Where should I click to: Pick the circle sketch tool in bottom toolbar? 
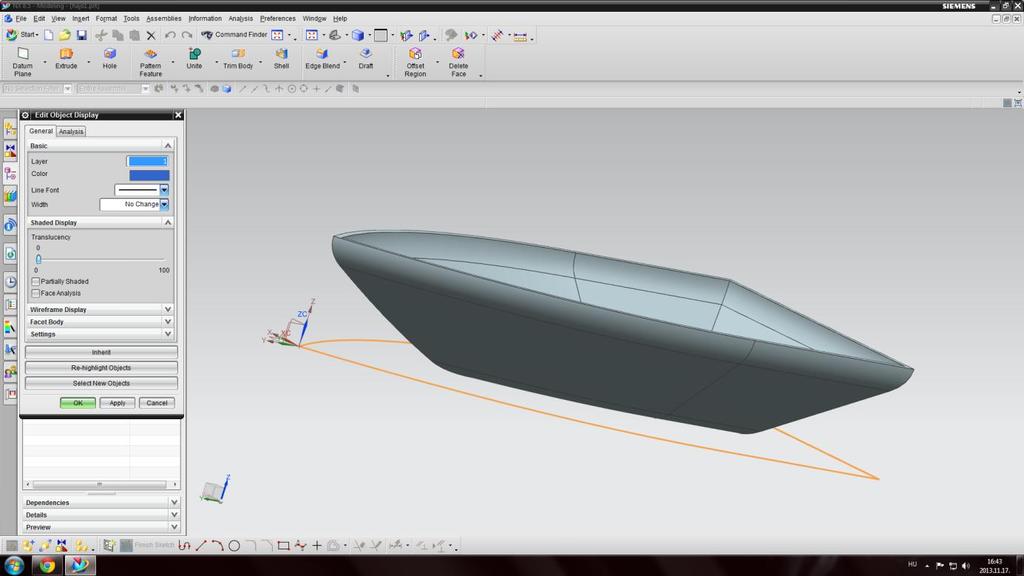[x=234, y=545]
